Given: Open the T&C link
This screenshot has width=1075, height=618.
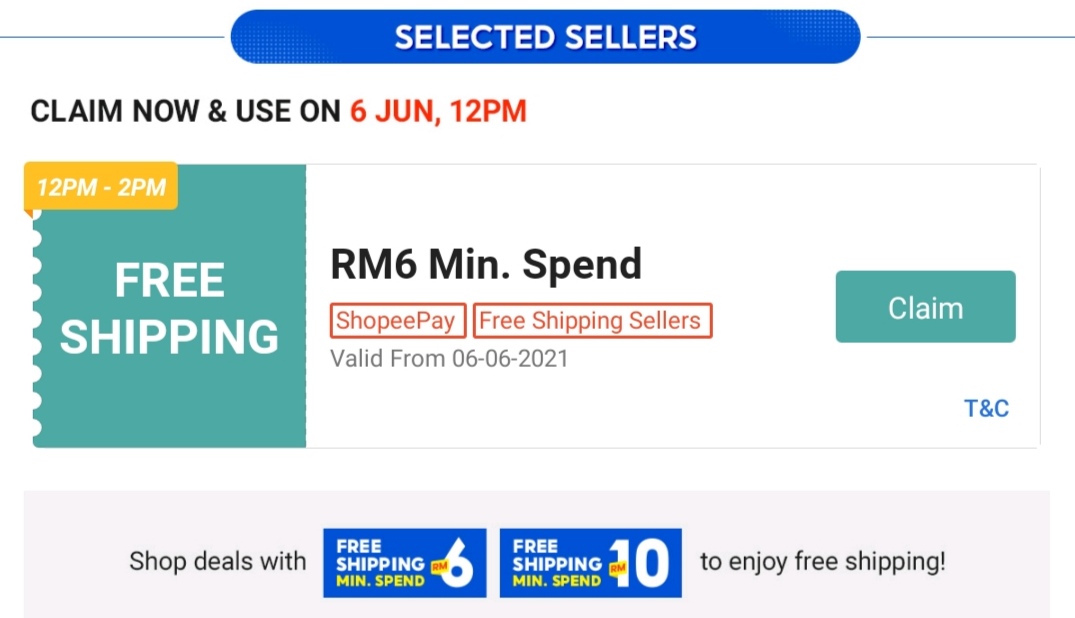Looking at the screenshot, I should tap(986, 409).
